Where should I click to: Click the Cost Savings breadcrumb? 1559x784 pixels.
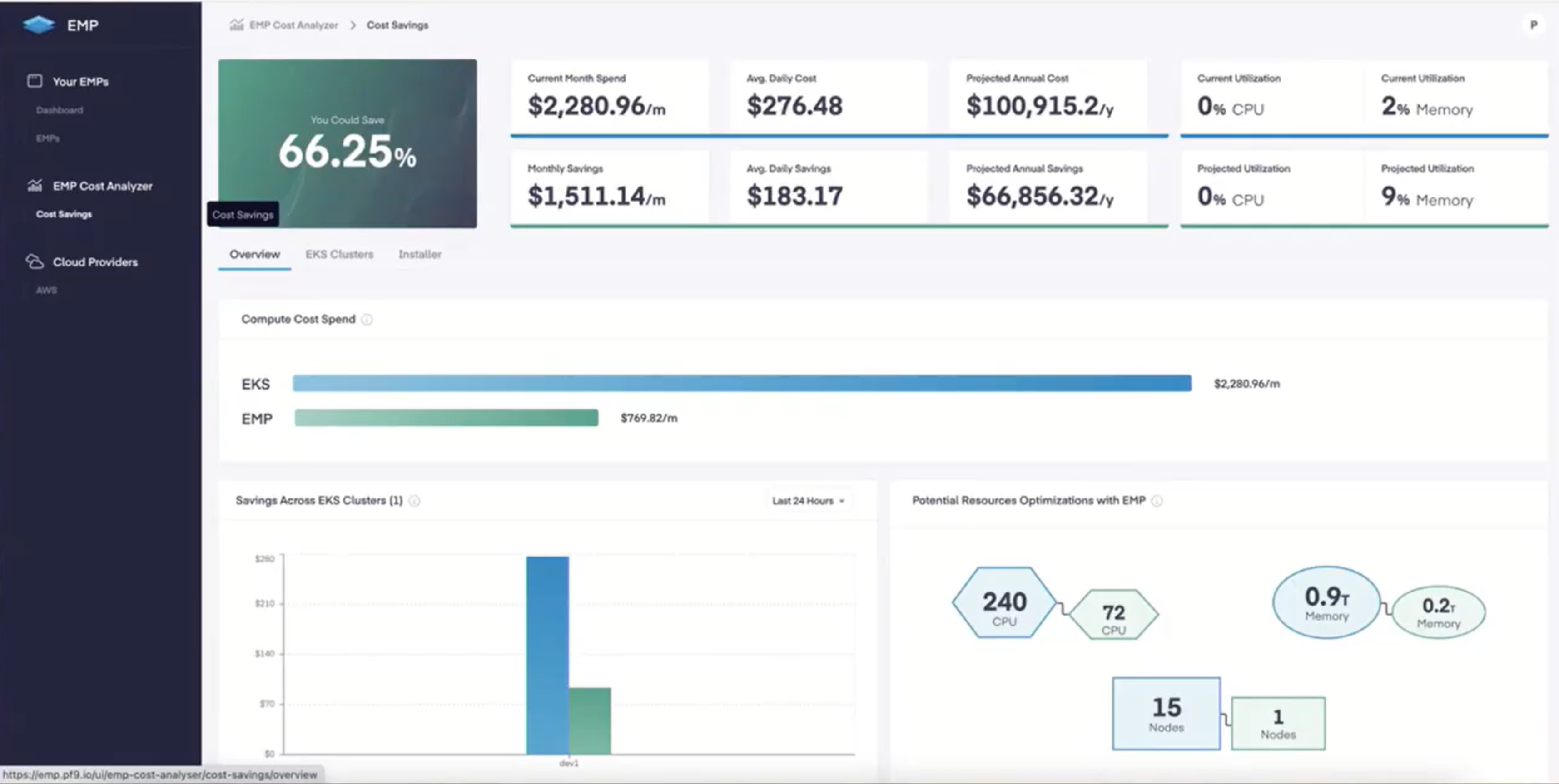pyautogui.click(x=397, y=25)
